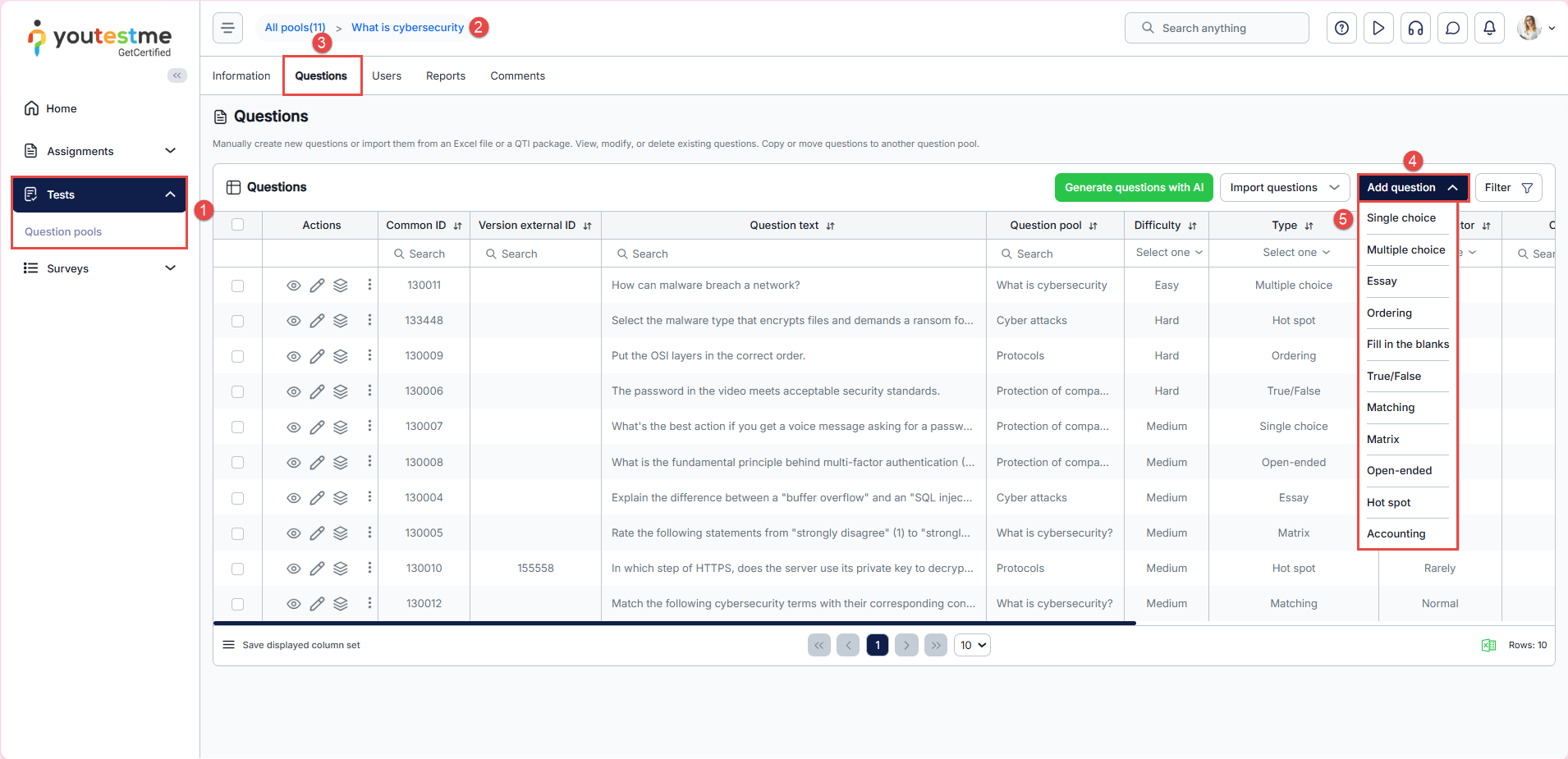This screenshot has width=1568, height=759.
Task: Preview question 130006 with the eye icon
Action: [x=293, y=391]
